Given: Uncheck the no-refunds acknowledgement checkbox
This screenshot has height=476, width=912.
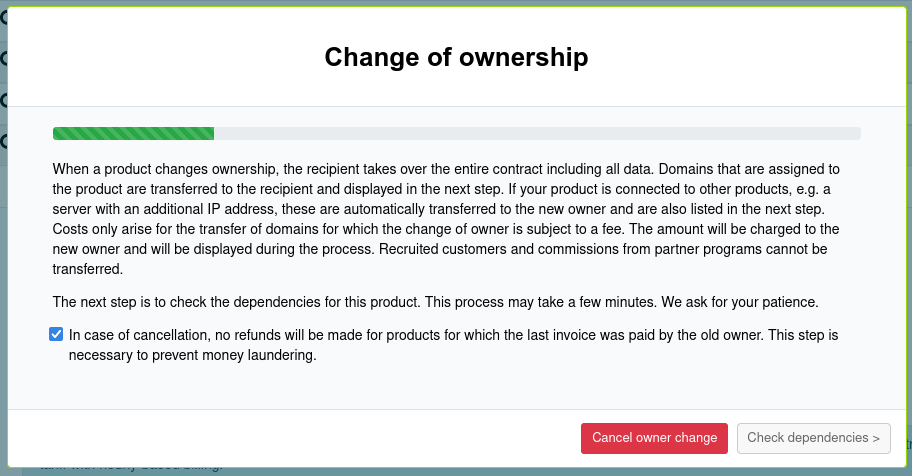Looking at the screenshot, I should [x=56, y=334].
